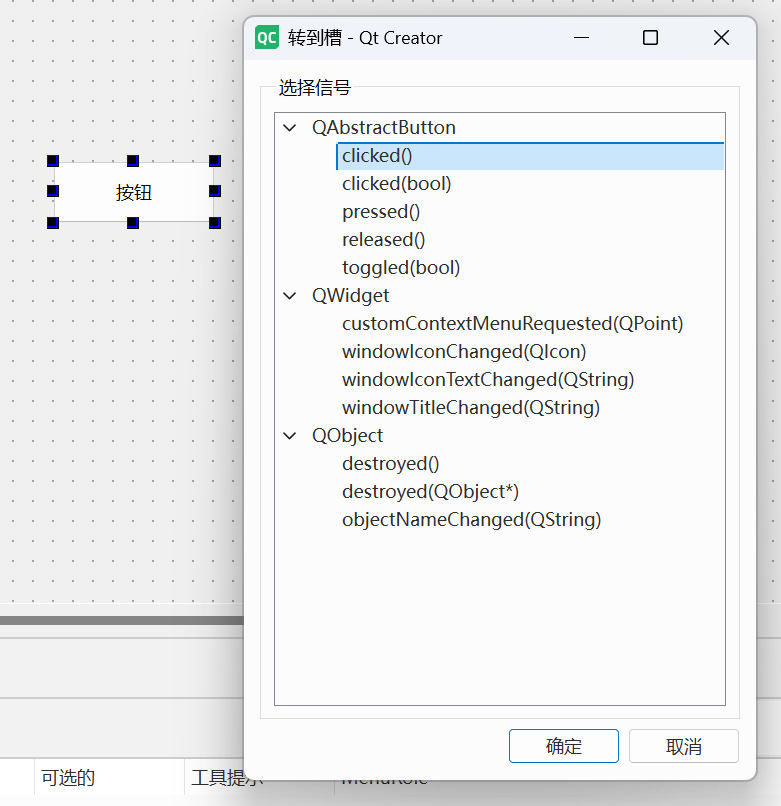Select the clicked() signal
This screenshot has width=781, height=806.
530,156
